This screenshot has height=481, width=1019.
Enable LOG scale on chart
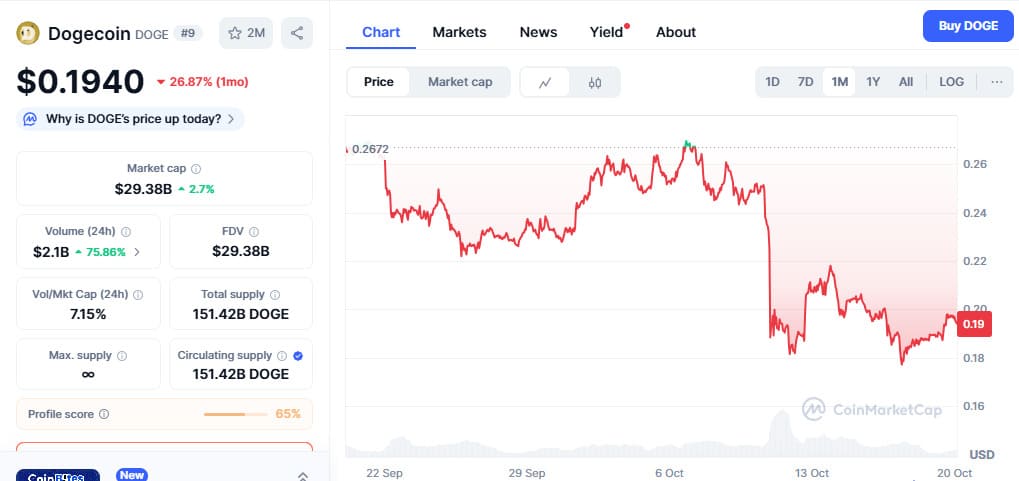point(951,82)
